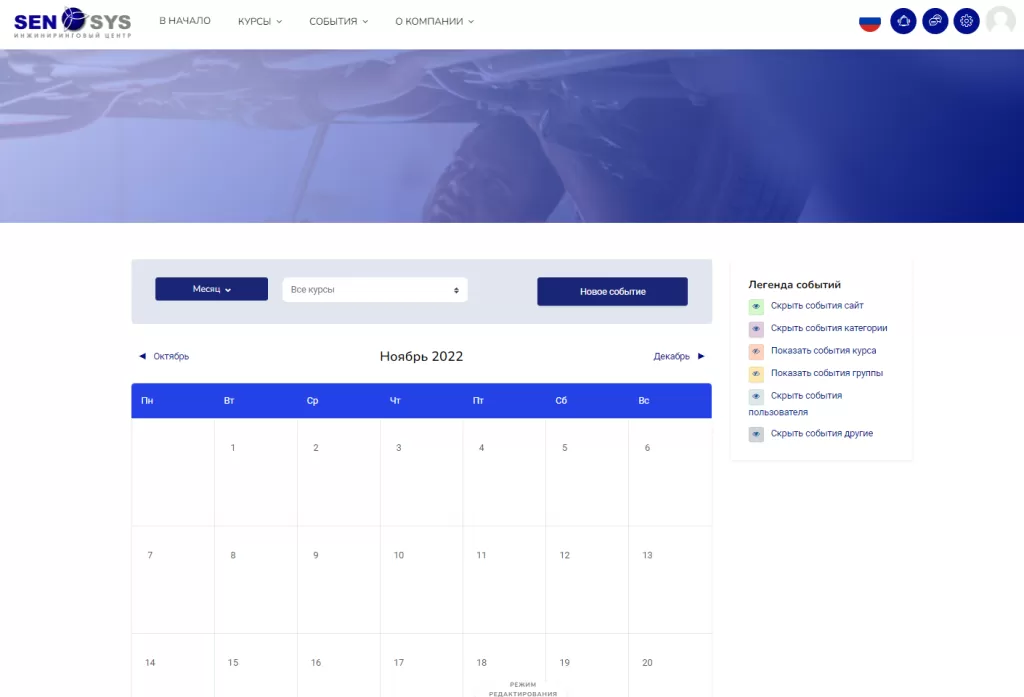Select day 5 in the calendar
The width and height of the screenshot is (1024, 697).
point(564,447)
